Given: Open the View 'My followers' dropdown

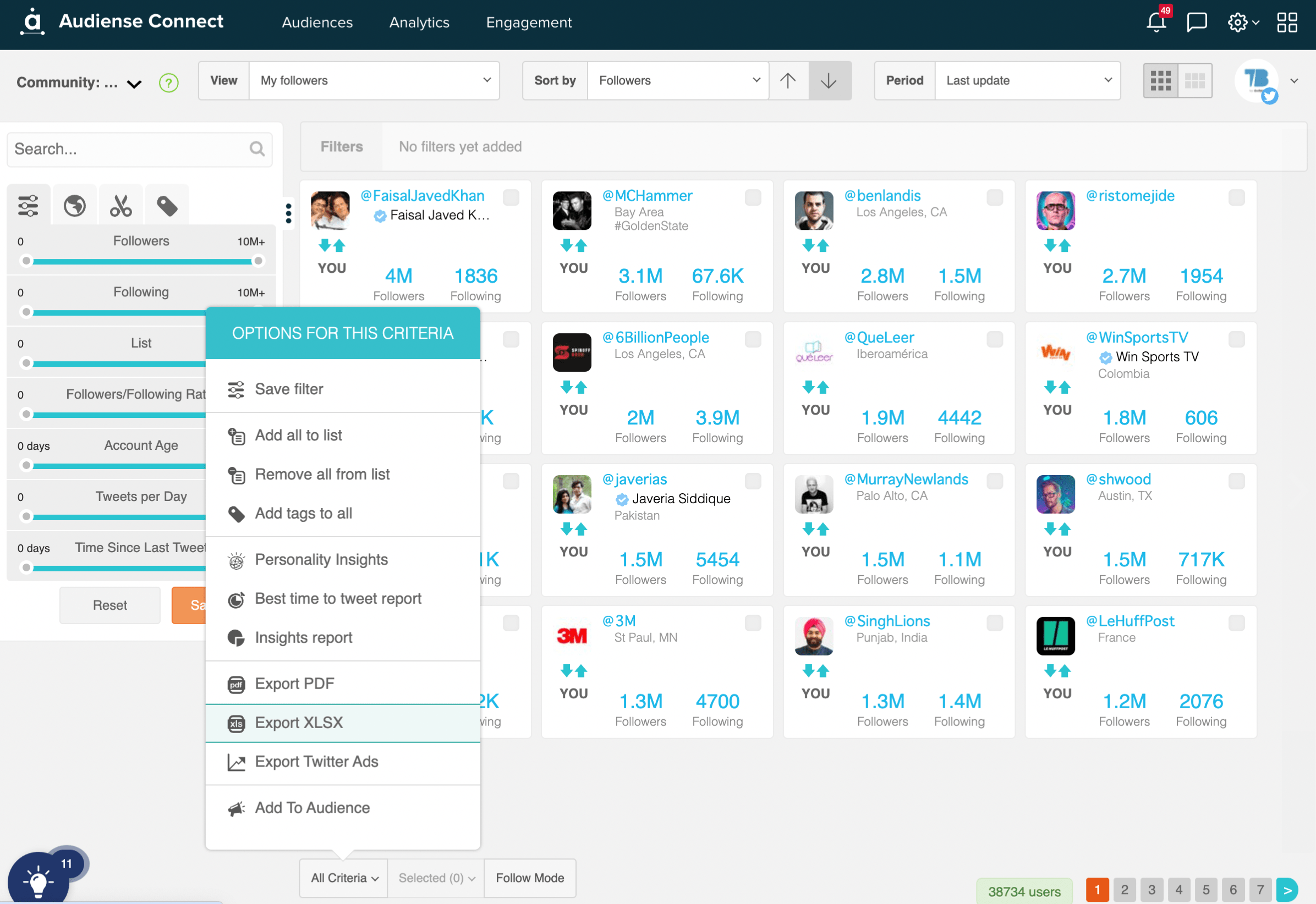Looking at the screenshot, I should [x=374, y=80].
